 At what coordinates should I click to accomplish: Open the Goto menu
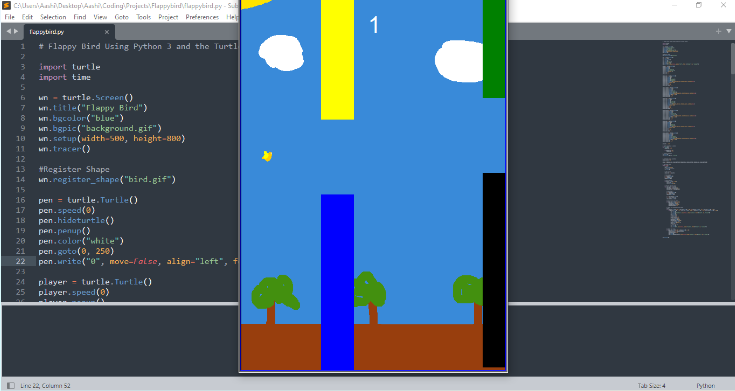pyautogui.click(x=121, y=17)
